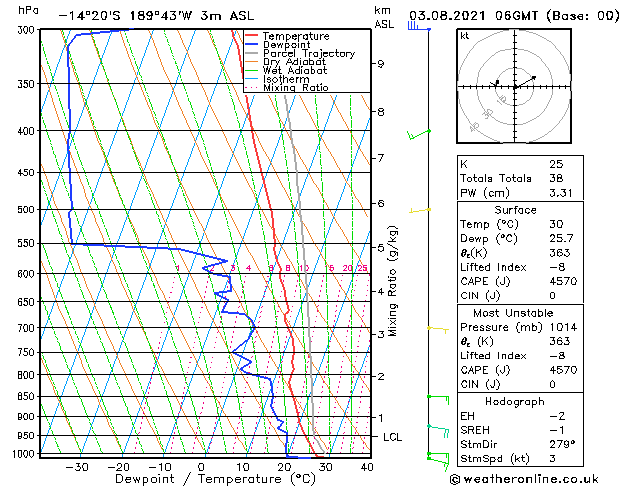The image size is (629, 486).
Task: Select the yellow wind barb at 500 hPa
Action: [x=419, y=210]
